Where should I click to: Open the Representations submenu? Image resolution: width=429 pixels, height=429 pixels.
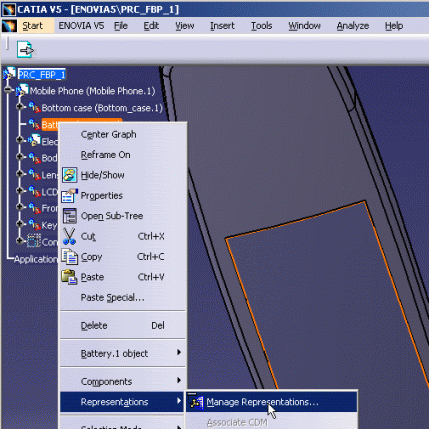pos(122,402)
